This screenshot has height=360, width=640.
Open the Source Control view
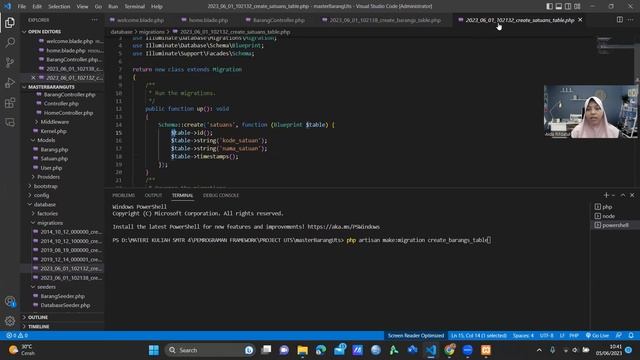pyautogui.click(x=10, y=62)
